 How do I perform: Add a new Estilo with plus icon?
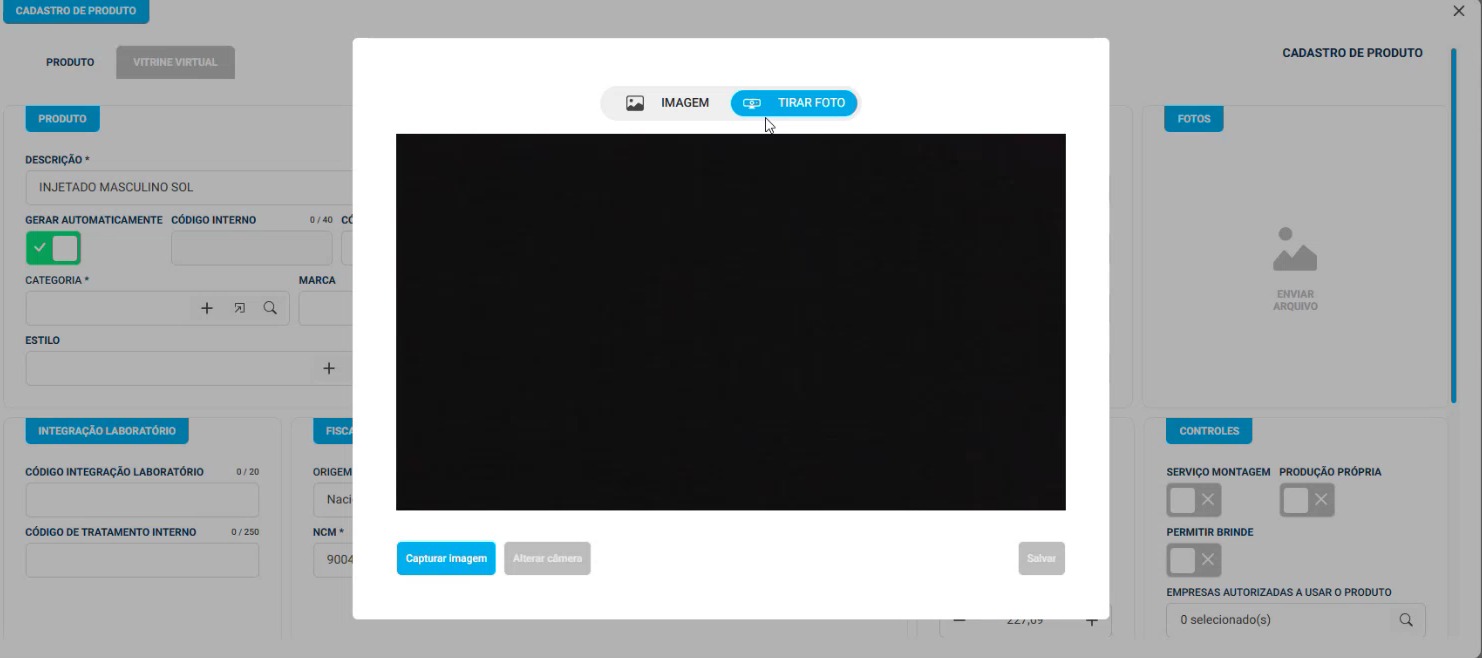pos(328,369)
